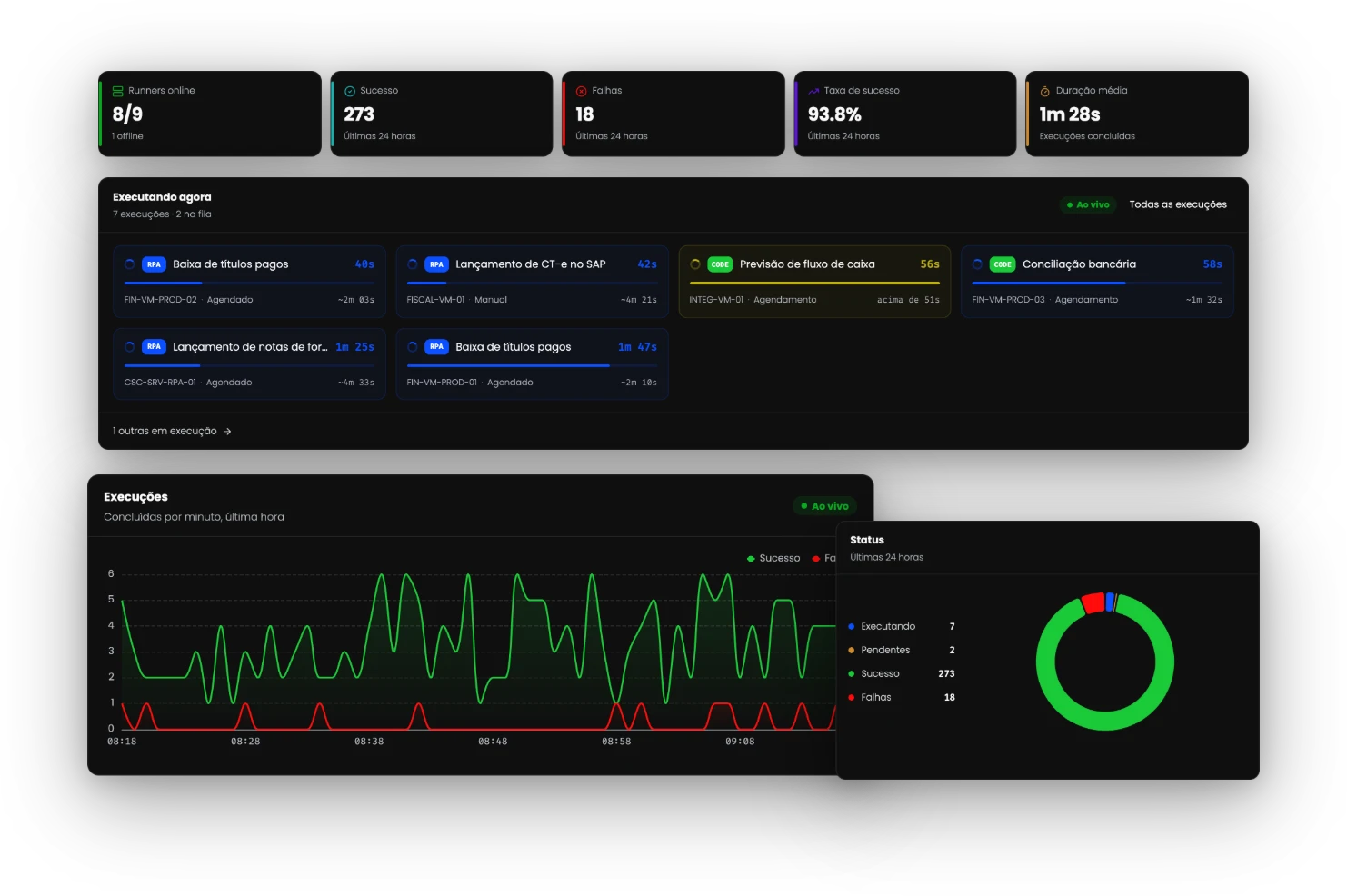Click the INTEG-VM-01 runner label
The image size is (1347, 896).
click(716, 300)
